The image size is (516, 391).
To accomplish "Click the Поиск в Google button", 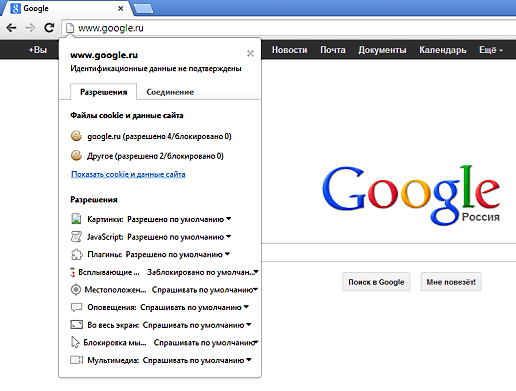I will pyautogui.click(x=376, y=282).
